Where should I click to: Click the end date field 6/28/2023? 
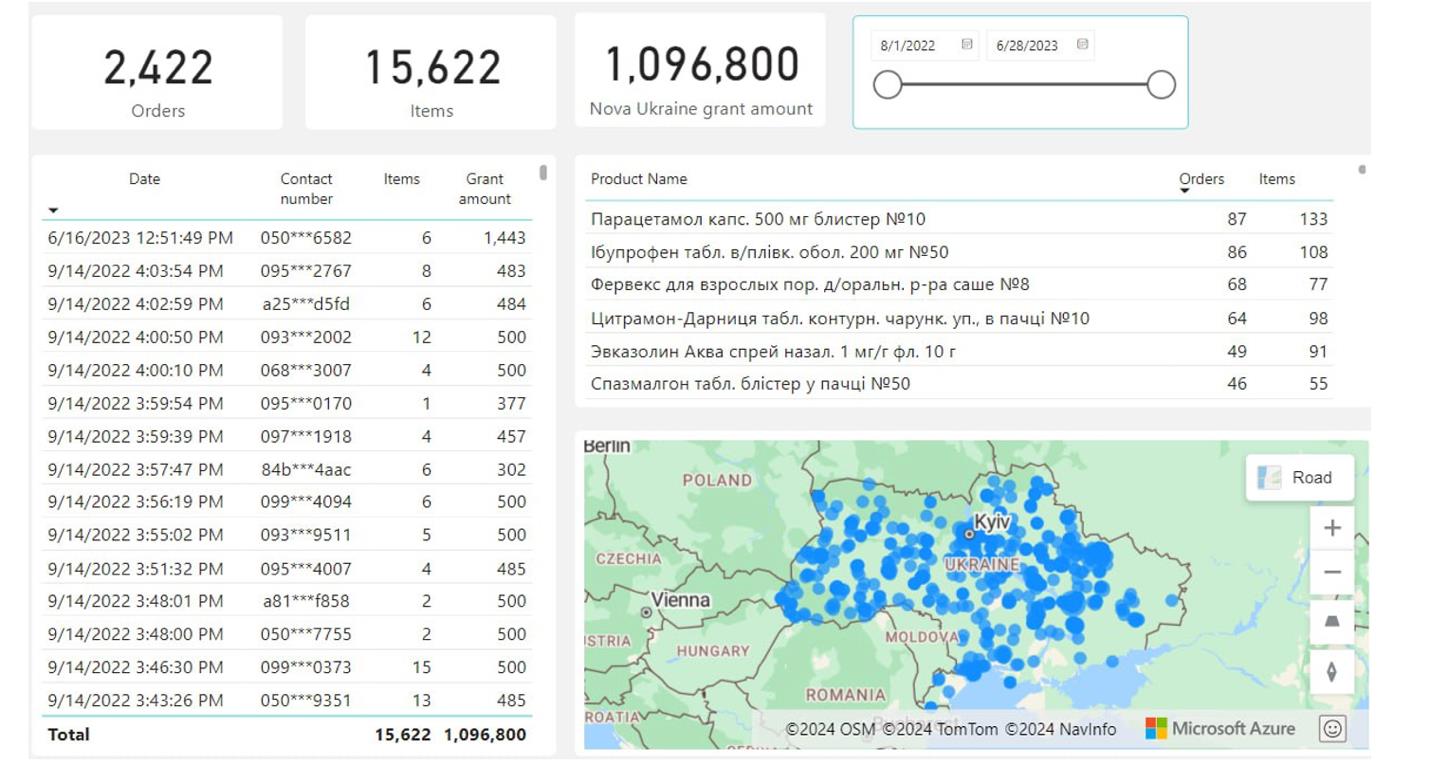pos(1040,45)
